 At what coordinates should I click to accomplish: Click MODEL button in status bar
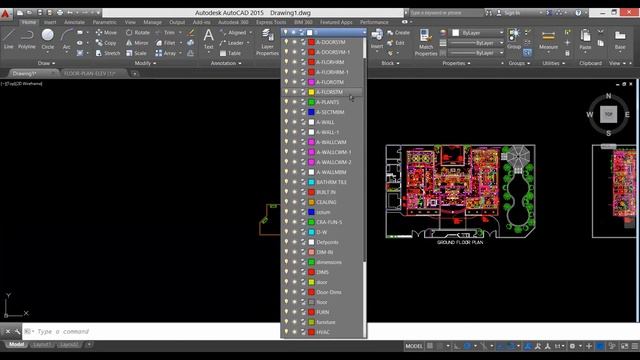tap(414, 346)
